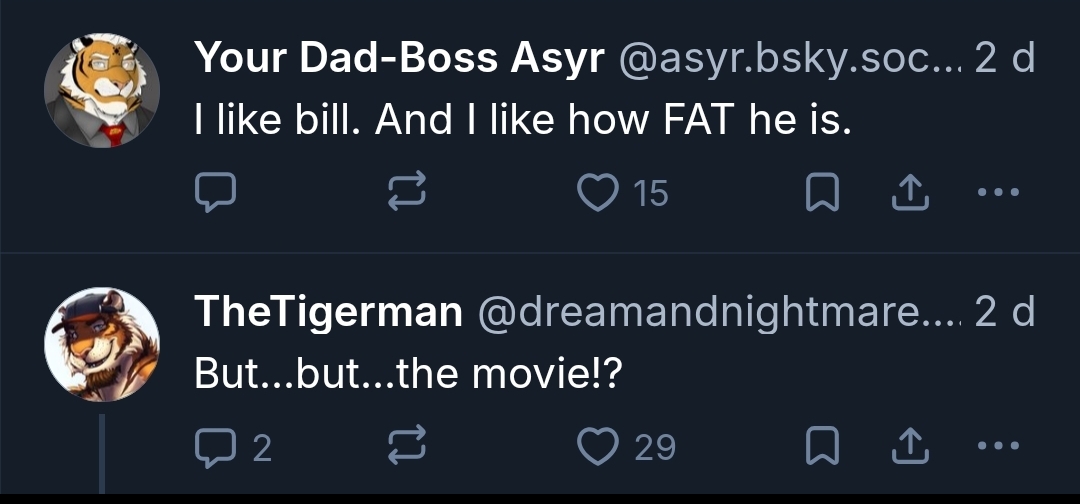Image resolution: width=1080 pixels, height=504 pixels.
Task: Click the TheTigerman display name
Action: [x=328, y=313]
